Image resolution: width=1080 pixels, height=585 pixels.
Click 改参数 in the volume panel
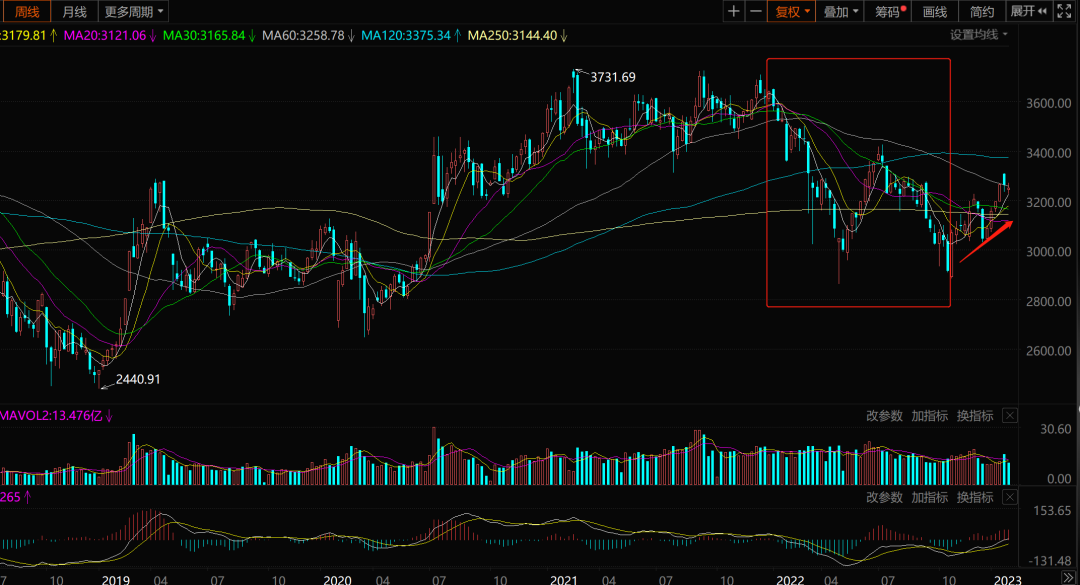tap(884, 415)
